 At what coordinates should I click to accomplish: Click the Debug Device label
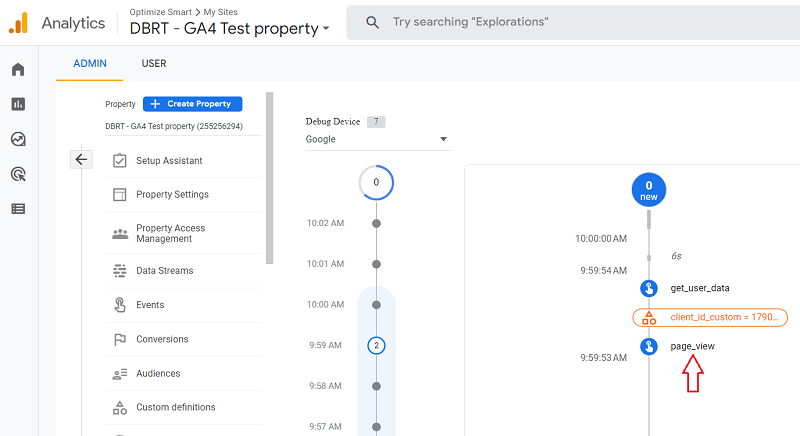point(333,121)
